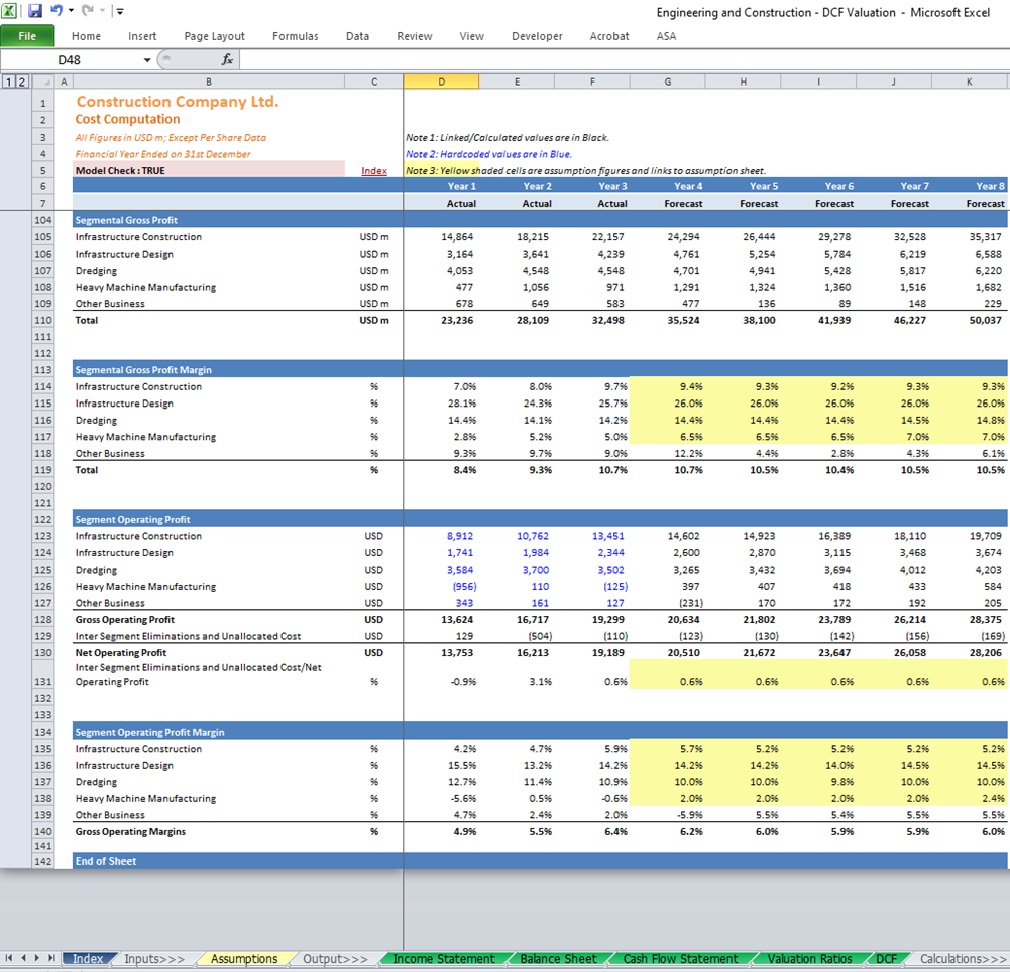Switch to the Output>>> sheet tab
Viewport: 1010px width, 972px height.
click(335, 958)
